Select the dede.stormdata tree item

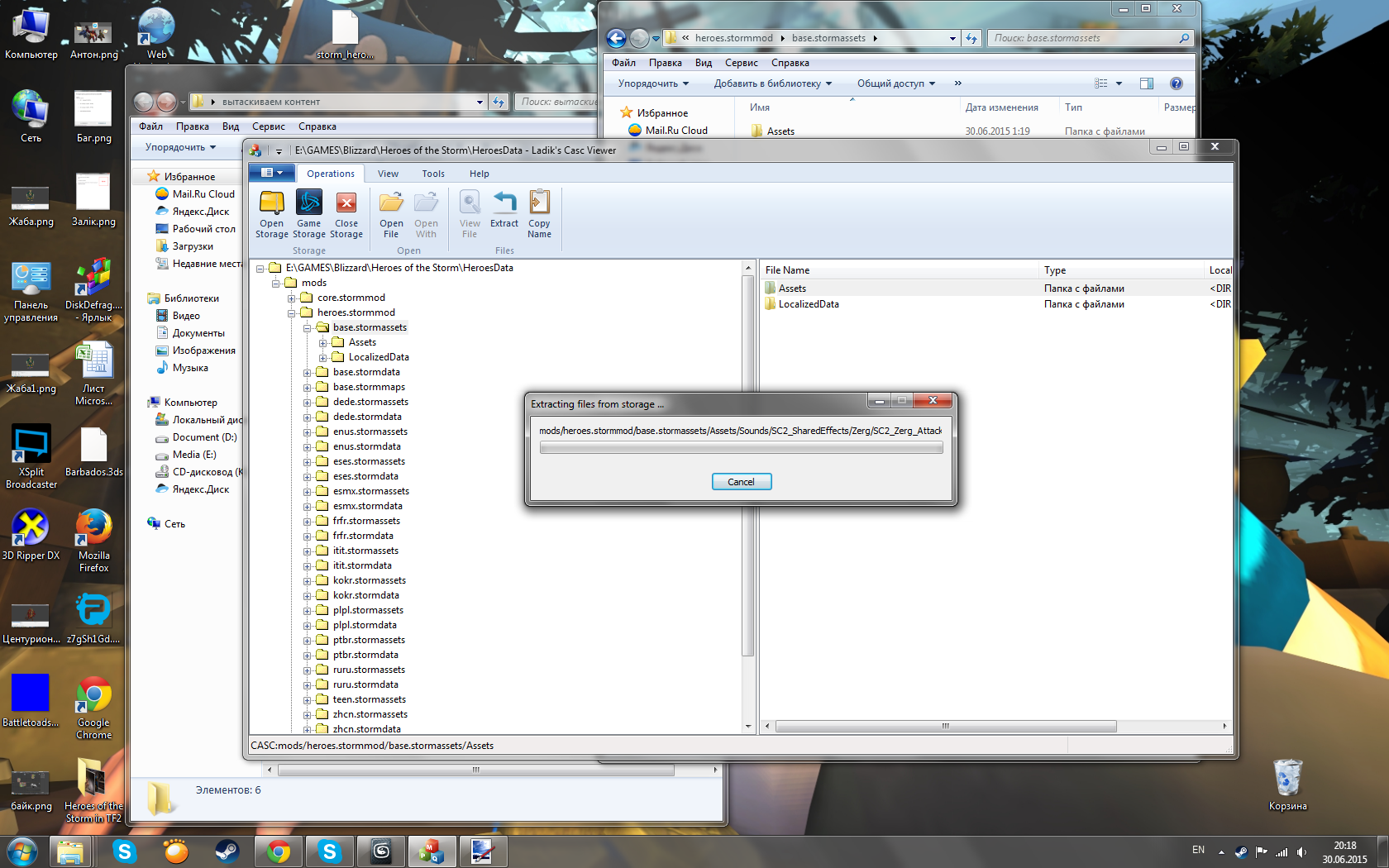tap(367, 417)
